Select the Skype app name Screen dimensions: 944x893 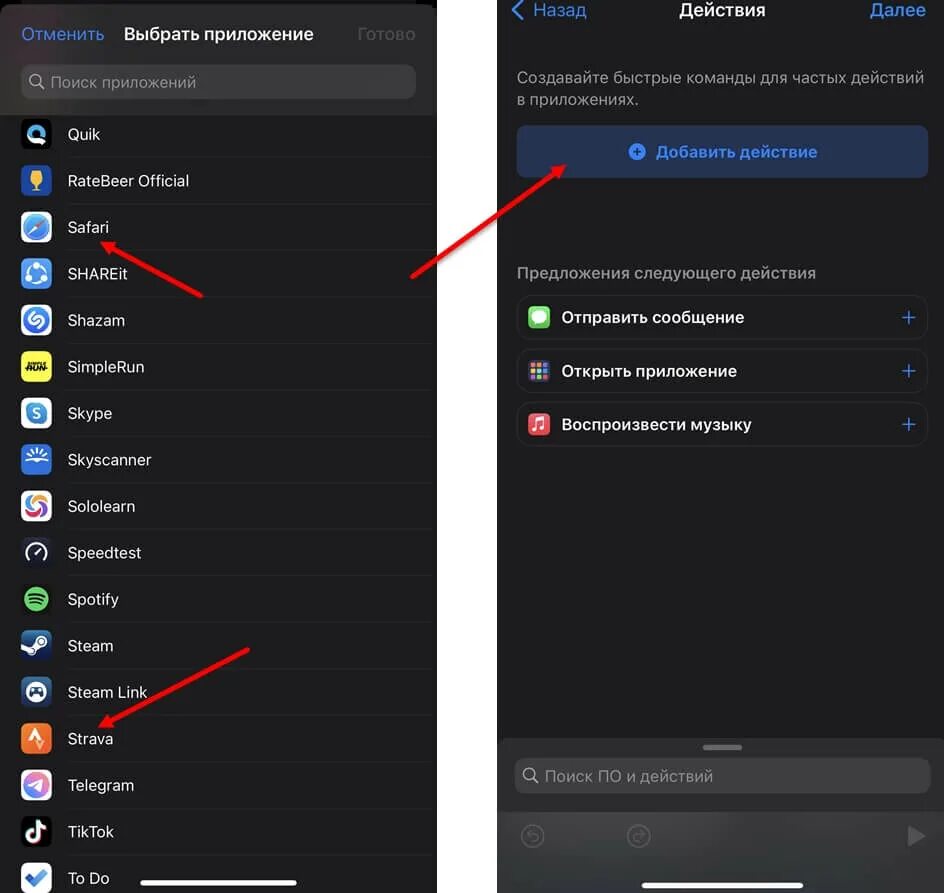90,414
